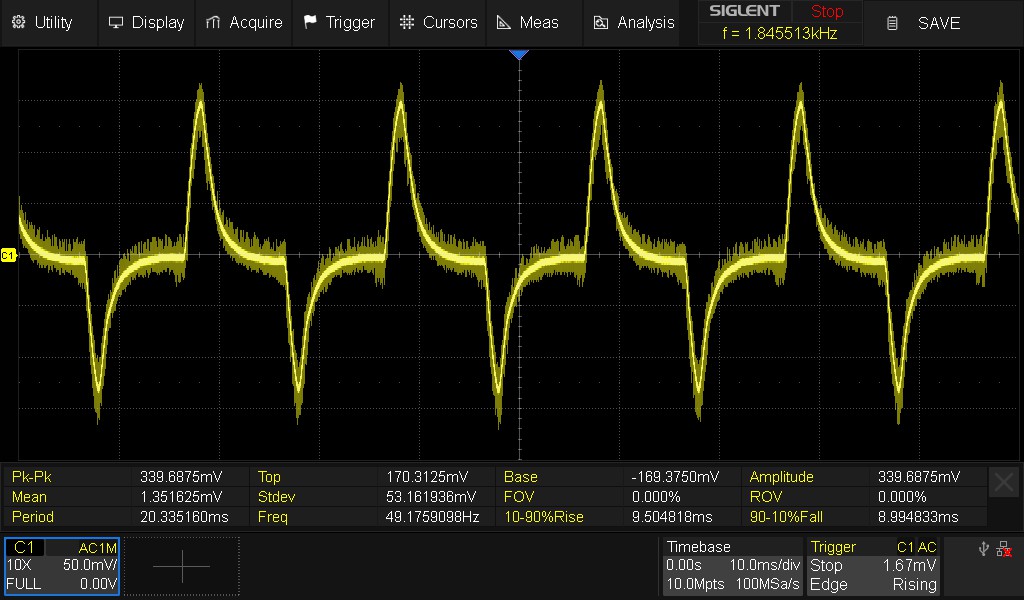The width and height of the screenshot is (1024, 600).
Task: Click the USB connection status icon
Action: [x=984, y=549]
